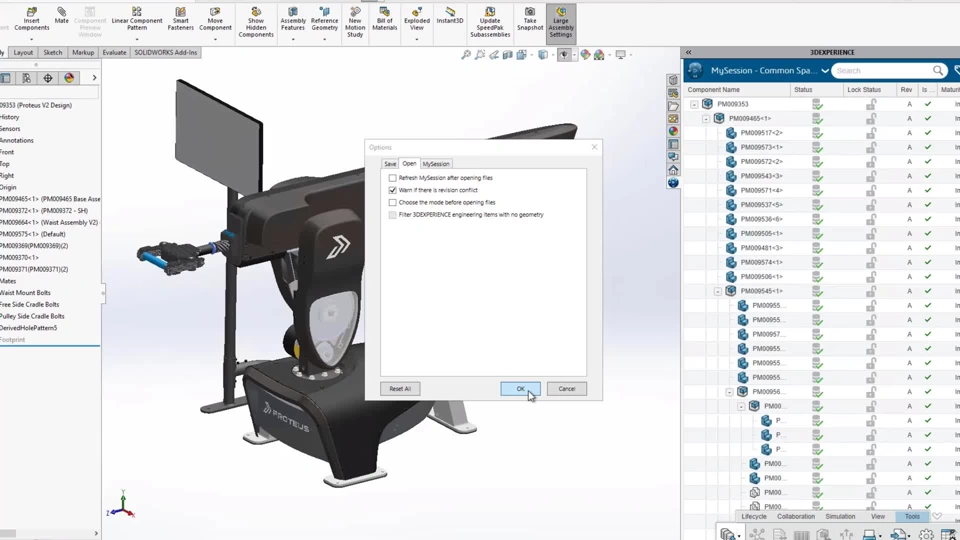Check Choose the mode before opening files
960x540 pixels.
click(x=392, y=202)
